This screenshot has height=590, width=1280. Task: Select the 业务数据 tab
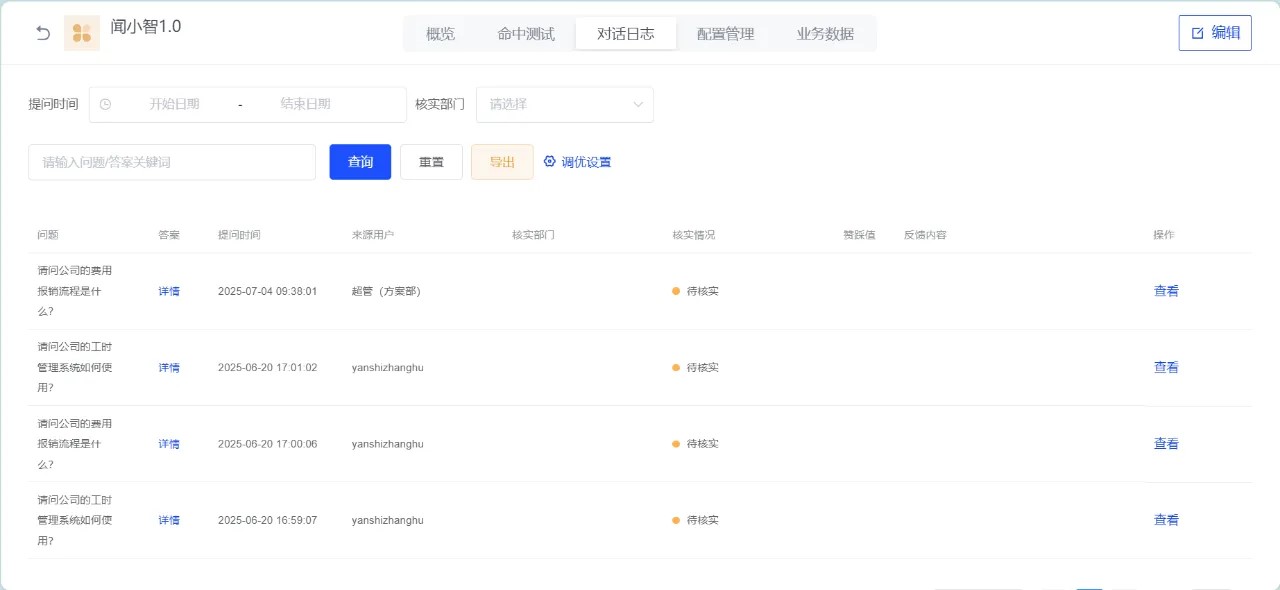(825, 33)
